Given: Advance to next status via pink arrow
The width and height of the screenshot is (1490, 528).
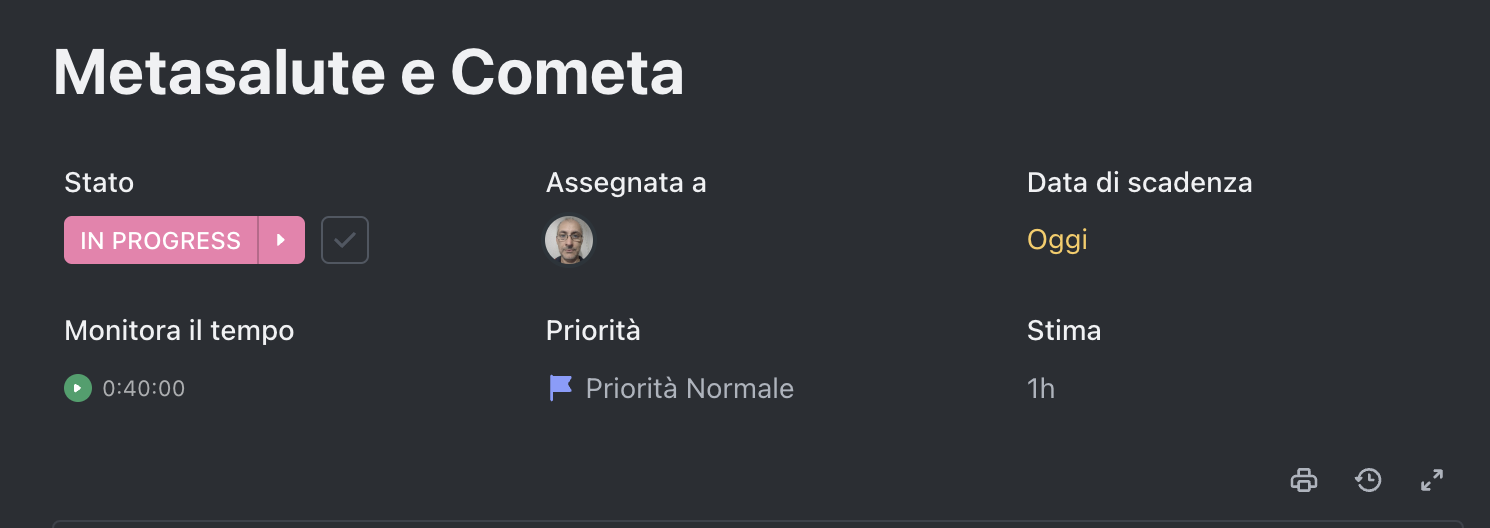Looking at the screenshot, I should pos(282,240).
